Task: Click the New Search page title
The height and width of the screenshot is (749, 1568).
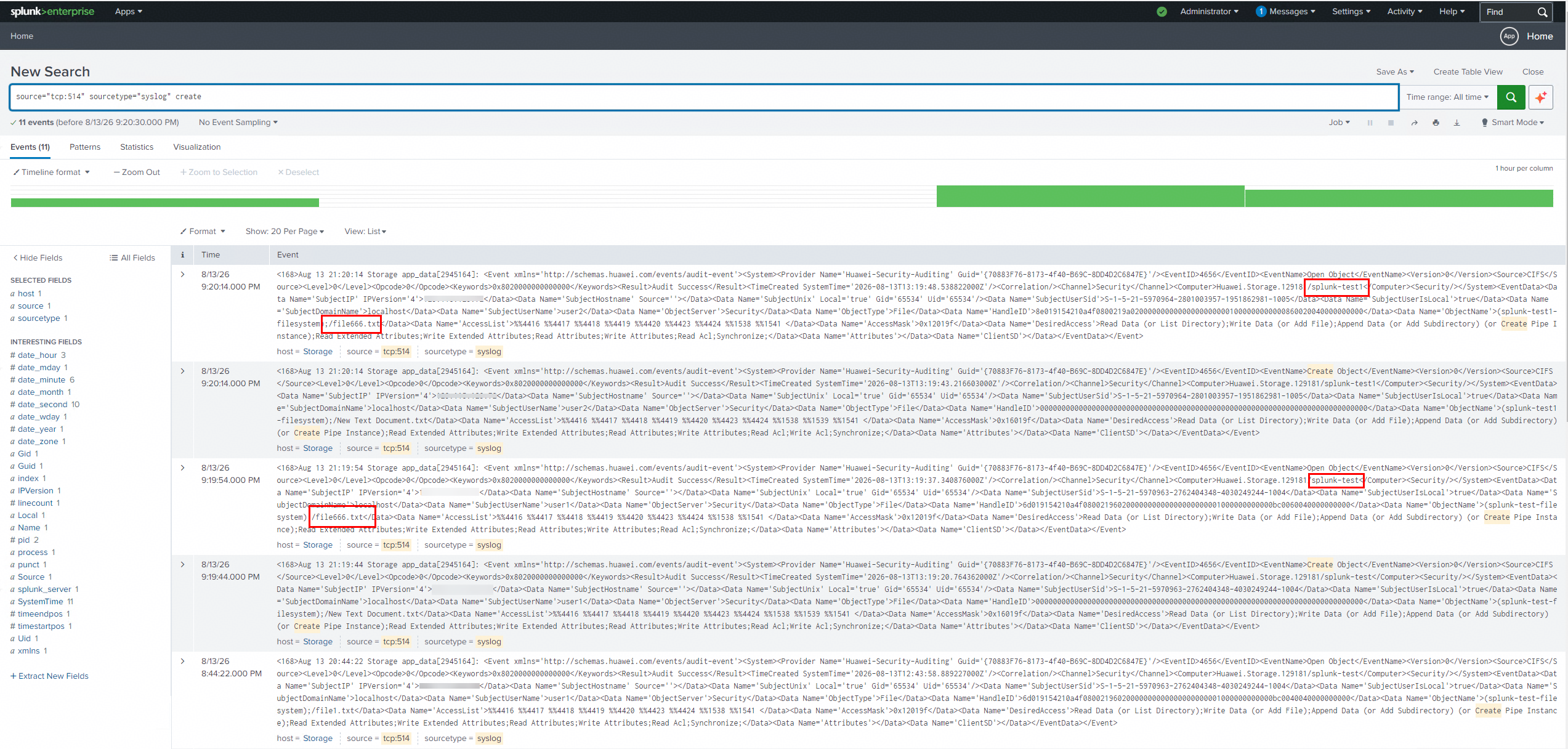Action: [51, 72]
